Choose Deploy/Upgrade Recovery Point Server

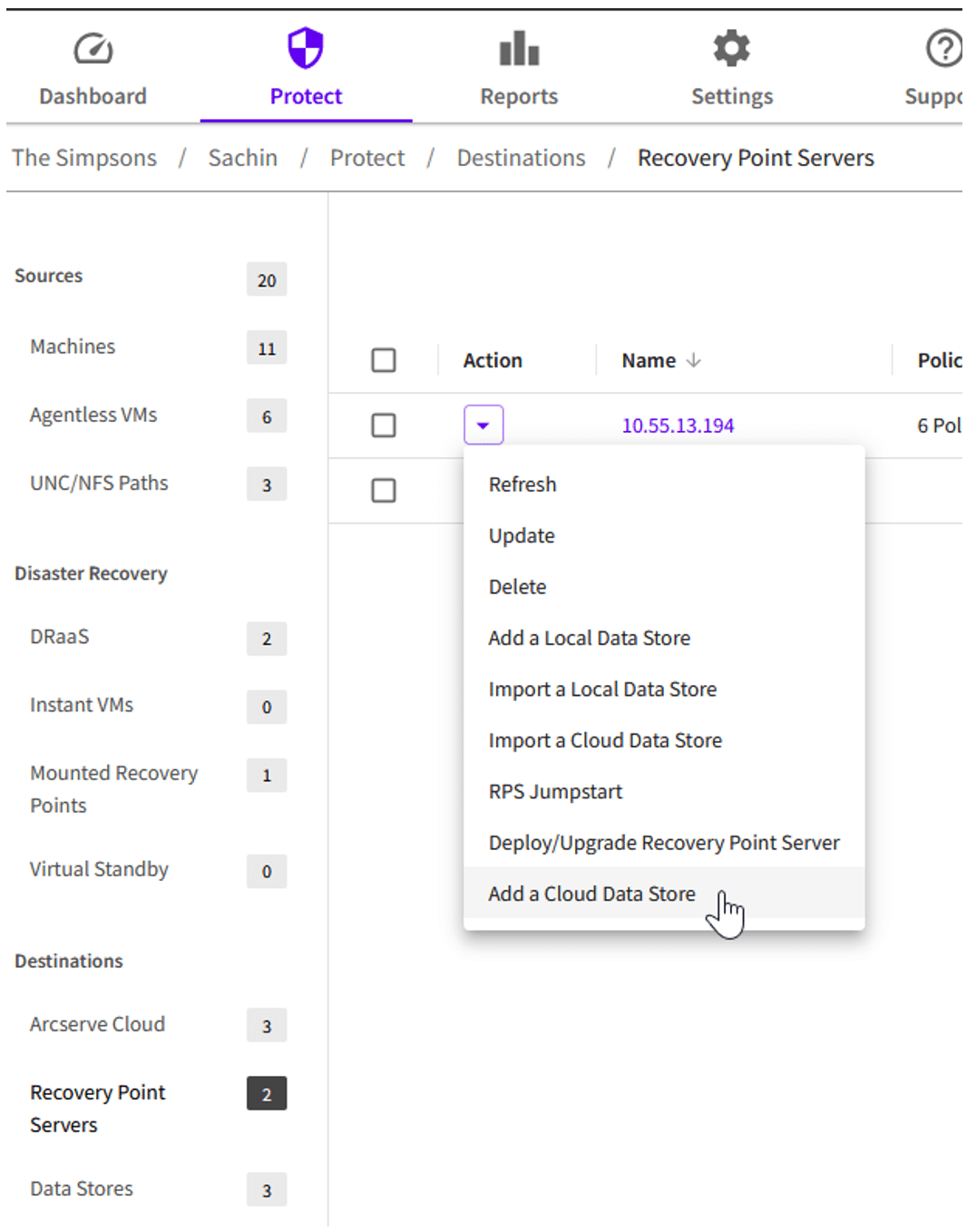click(x=664, y=843)
